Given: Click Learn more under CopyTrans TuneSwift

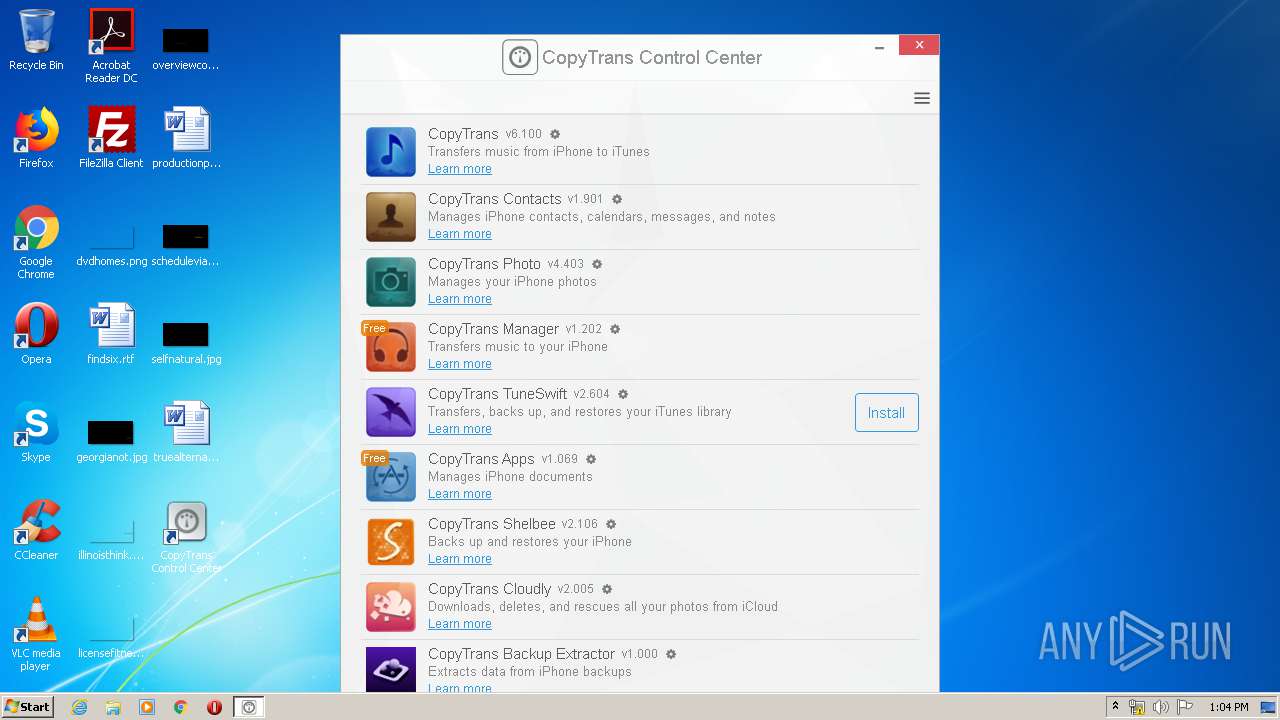Looking at the screenshot, I should pyautogui.click(x=460, y=429).
